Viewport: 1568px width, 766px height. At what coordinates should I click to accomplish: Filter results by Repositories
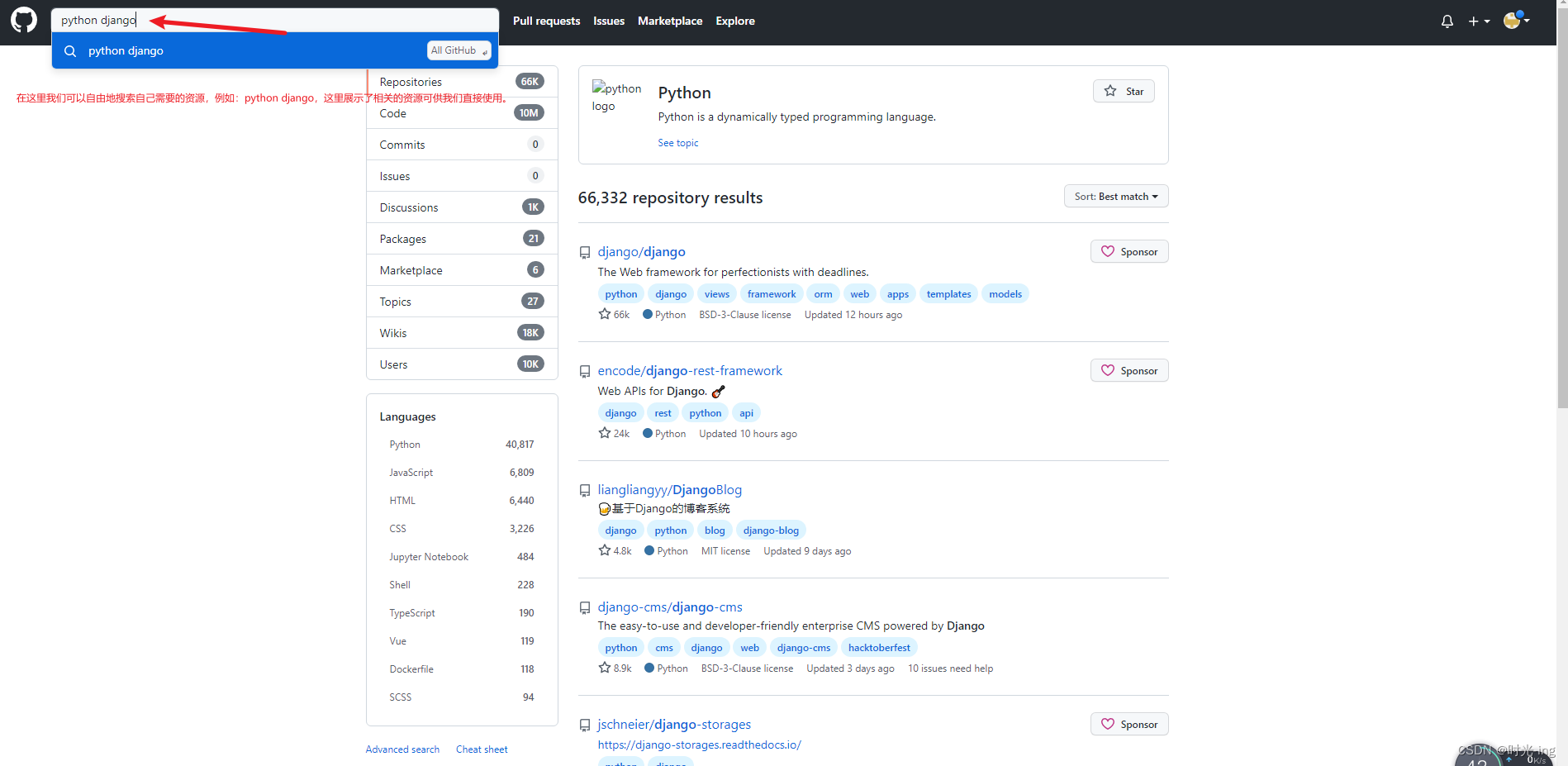[462, 82]
